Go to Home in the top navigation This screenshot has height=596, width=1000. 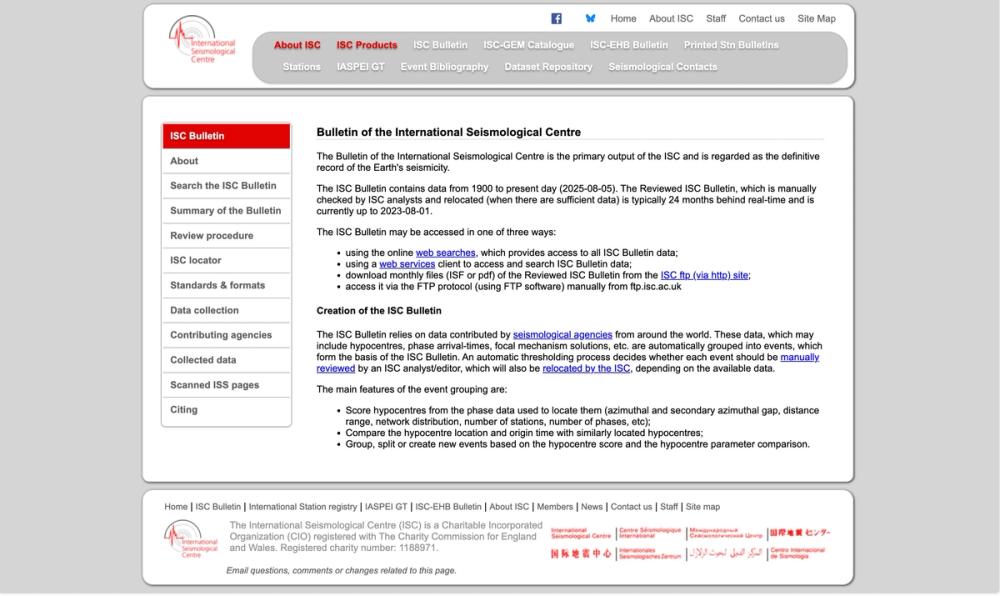623,18
